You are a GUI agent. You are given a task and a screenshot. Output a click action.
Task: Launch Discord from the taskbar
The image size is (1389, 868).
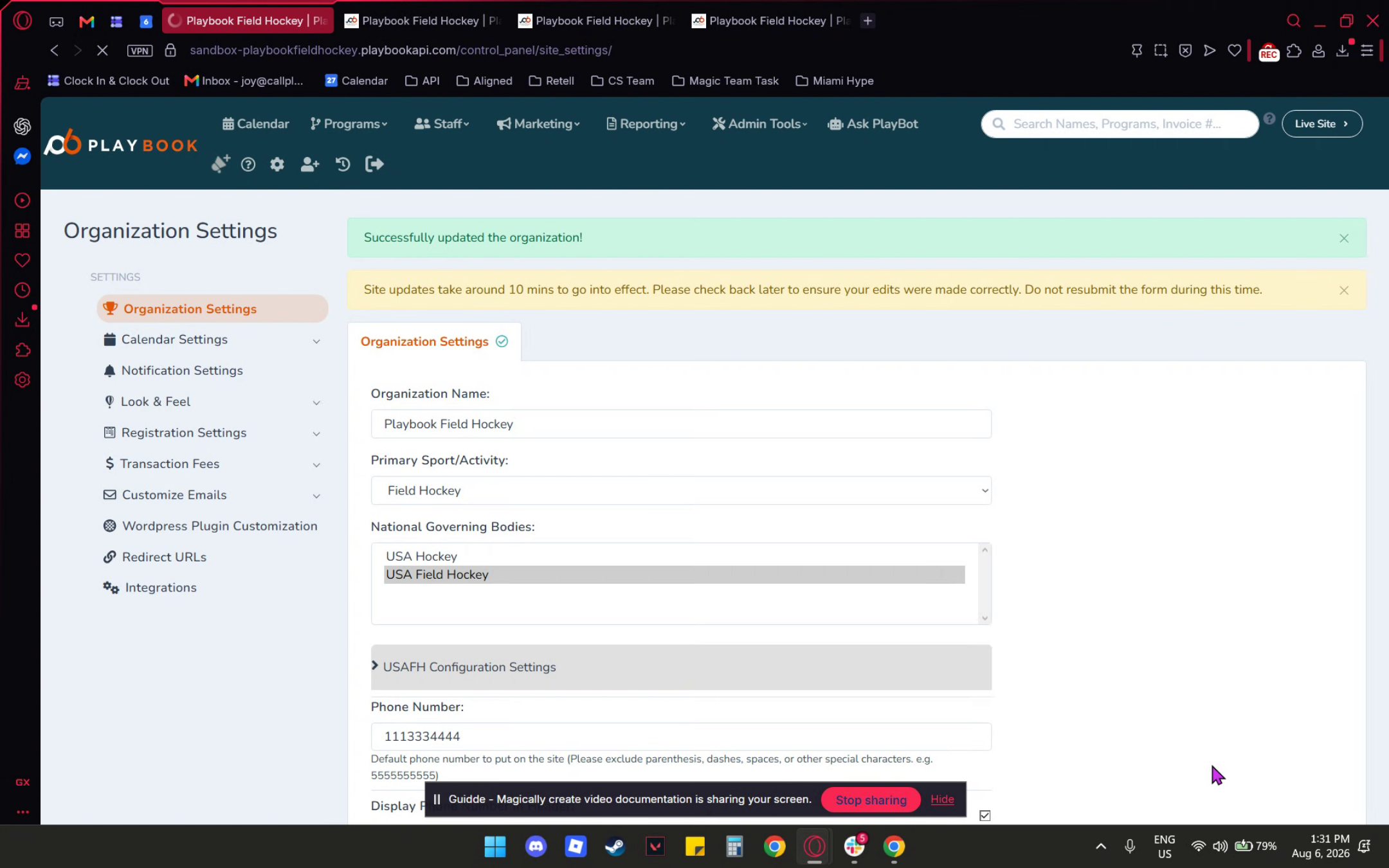click(536, 846)
